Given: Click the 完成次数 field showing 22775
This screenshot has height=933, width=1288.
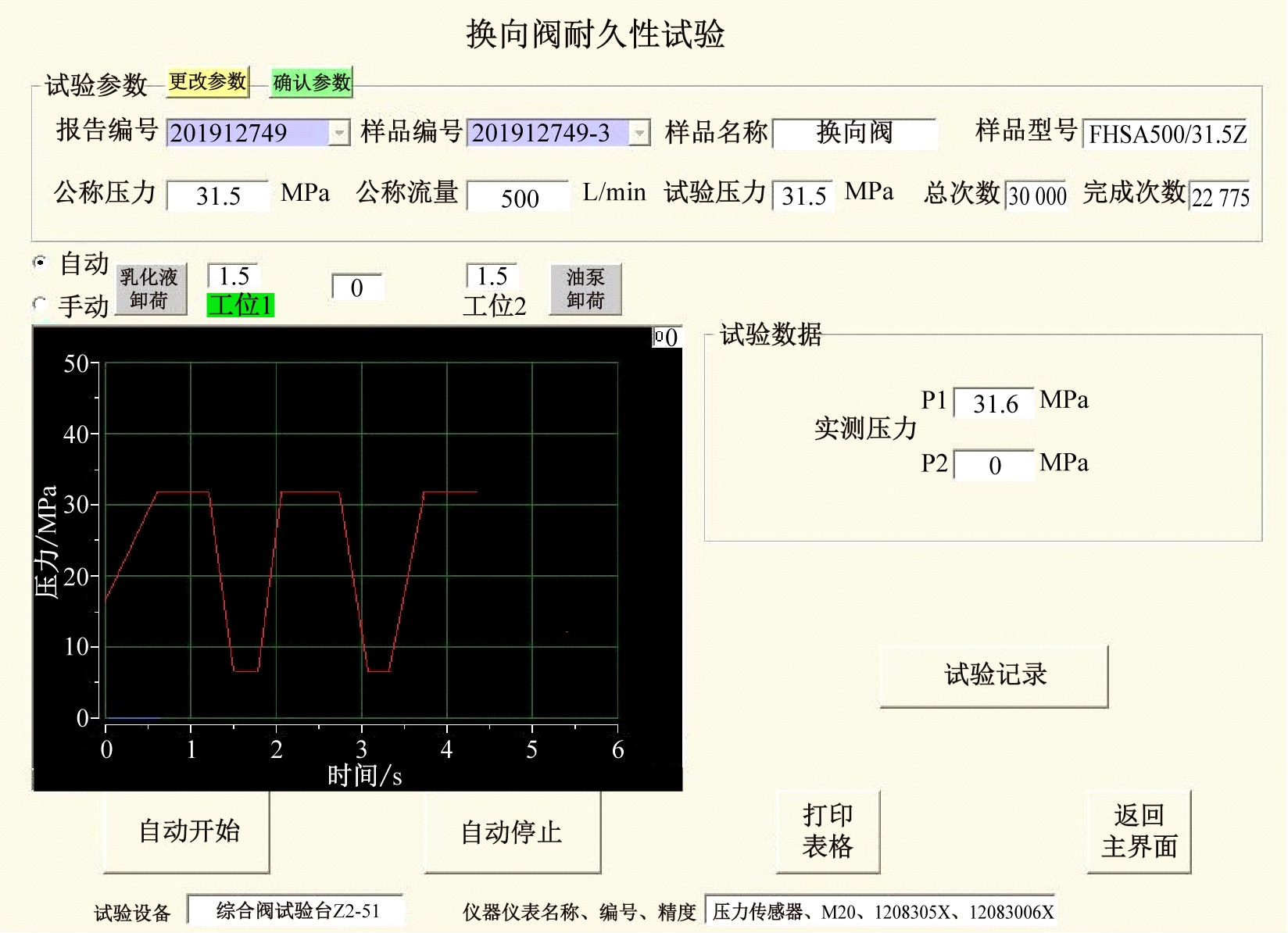Looking at the screenshot, I should pyautogui.click(x=1219, y=198).
